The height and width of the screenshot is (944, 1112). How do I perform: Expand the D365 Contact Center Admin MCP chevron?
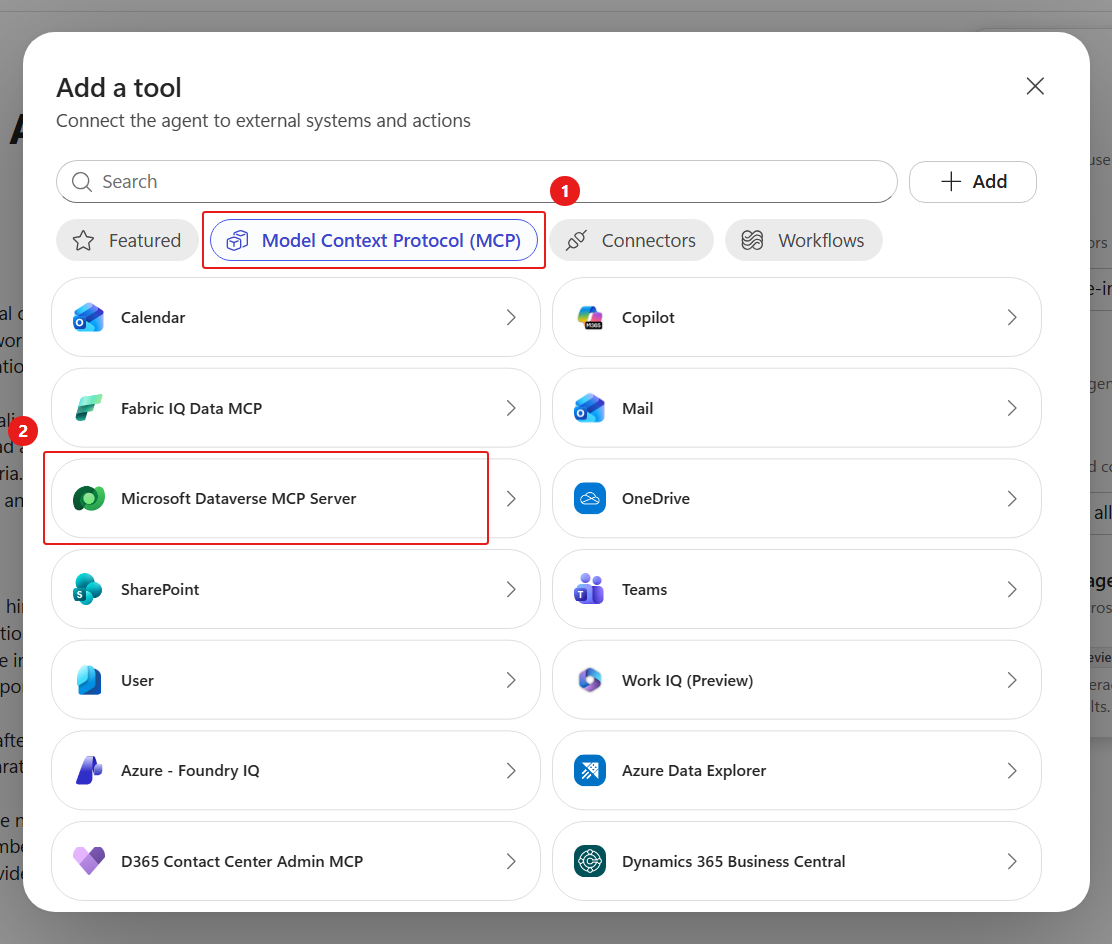click(x=511, y=861)
